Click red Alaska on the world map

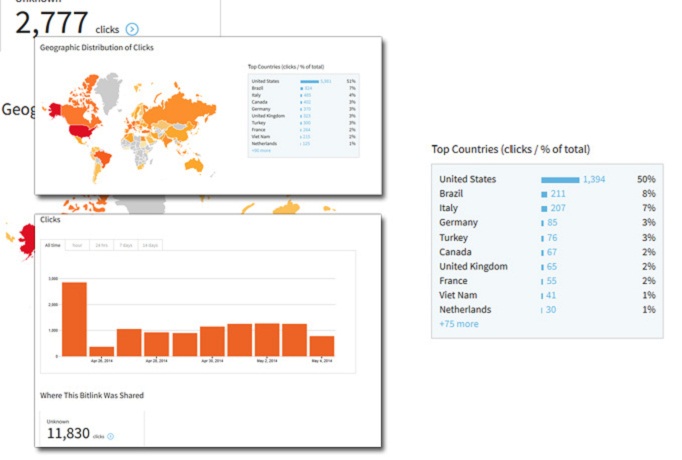[x=56, y=110]
